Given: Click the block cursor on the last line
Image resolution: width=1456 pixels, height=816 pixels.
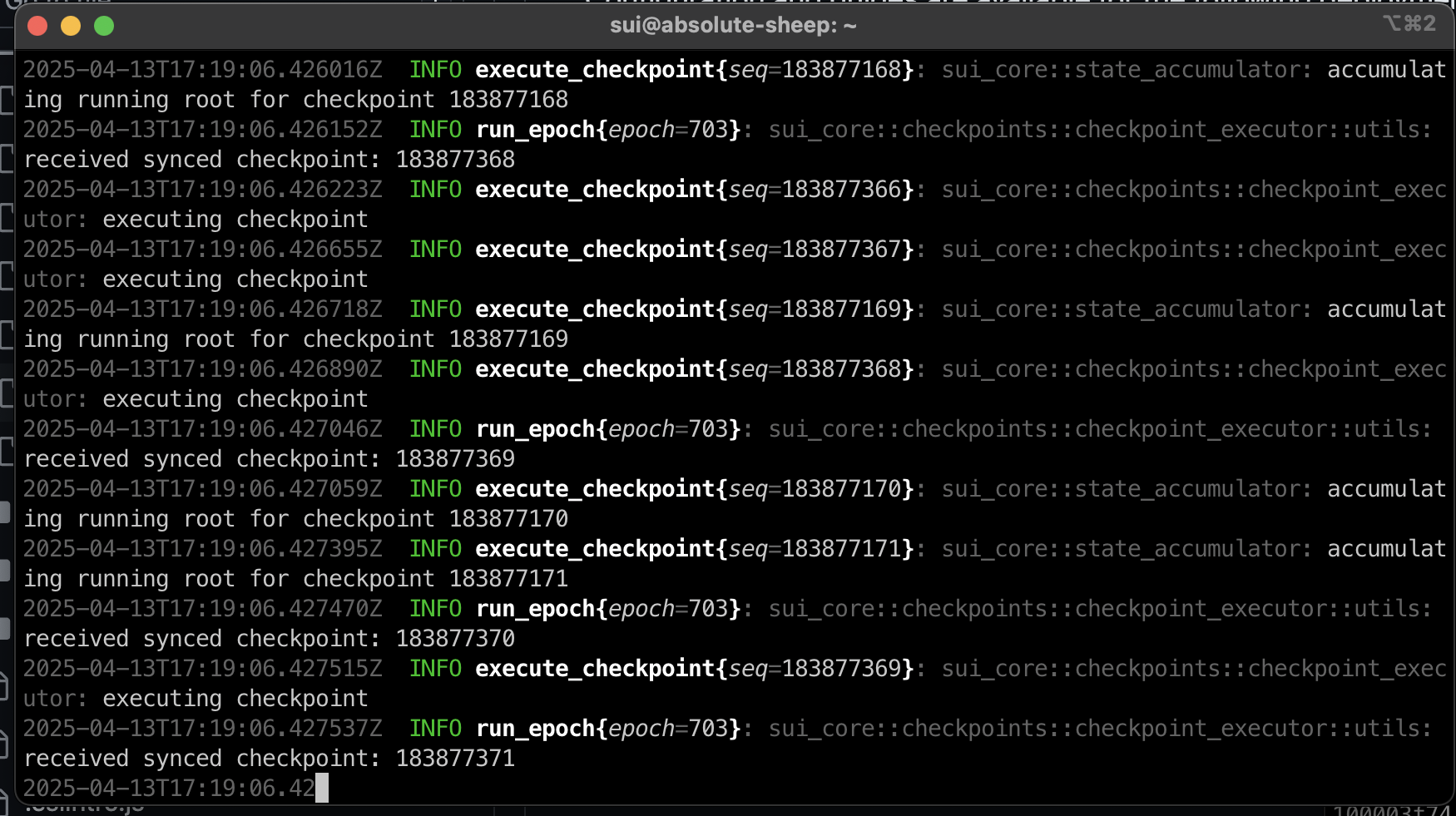Looking at the screenshot, I should click(322, 788).
